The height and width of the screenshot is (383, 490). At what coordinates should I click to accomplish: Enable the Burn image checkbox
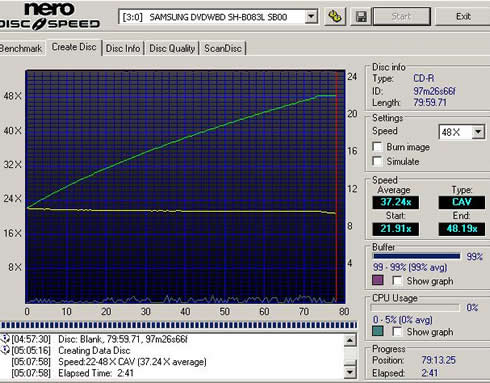click(x=377, y=147)
